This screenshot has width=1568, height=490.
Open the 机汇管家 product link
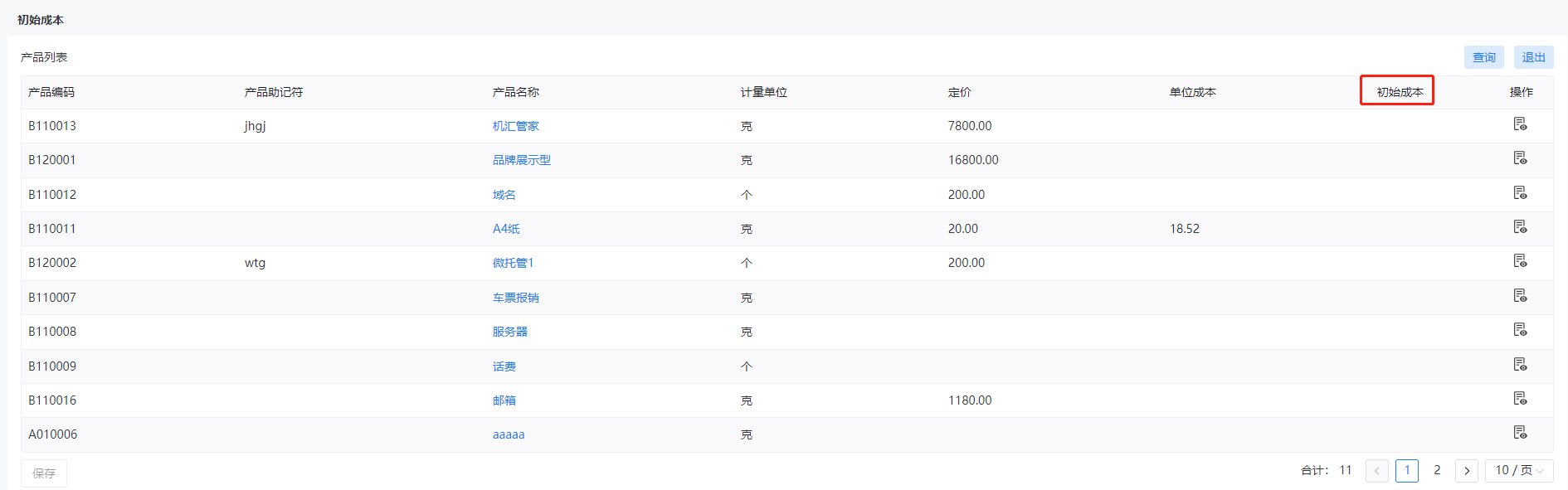click(516, 126)
